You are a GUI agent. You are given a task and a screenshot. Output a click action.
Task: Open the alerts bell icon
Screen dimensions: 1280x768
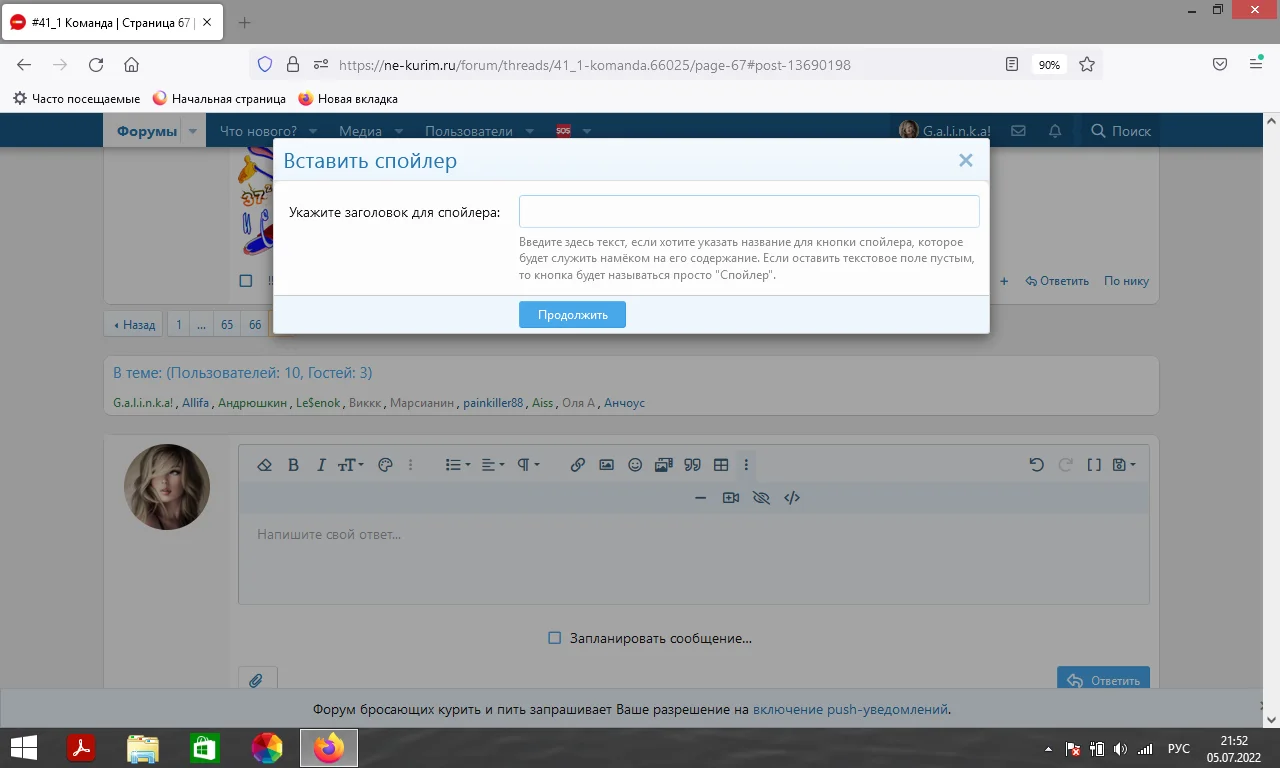click(1055, 131)
